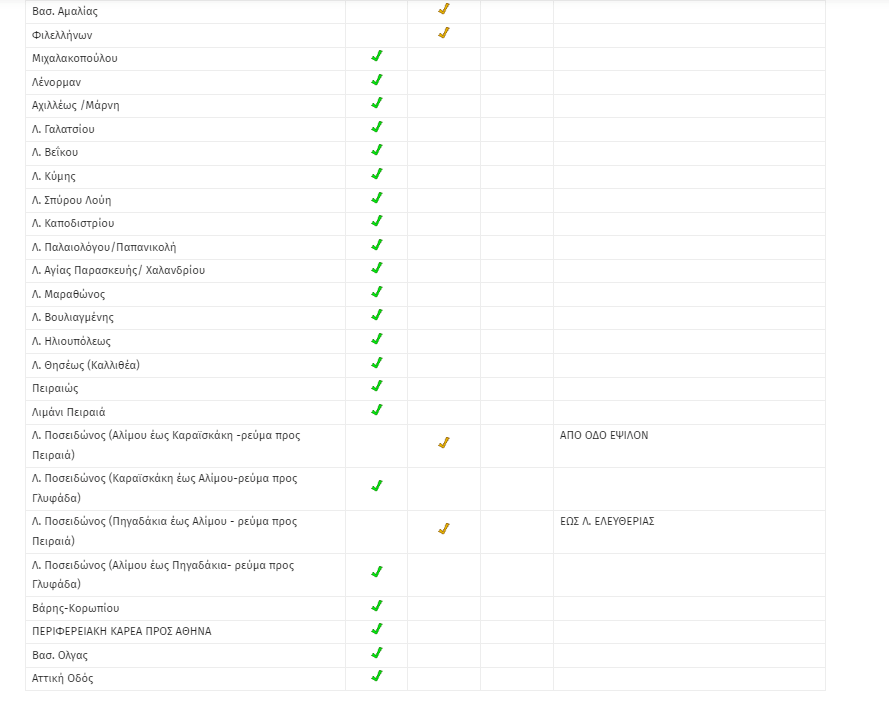Click the green checkmark for Λιμάνι Πειραιά
Image resolution: width=889 pixels, height=706 pixels.
pos(376,410)
